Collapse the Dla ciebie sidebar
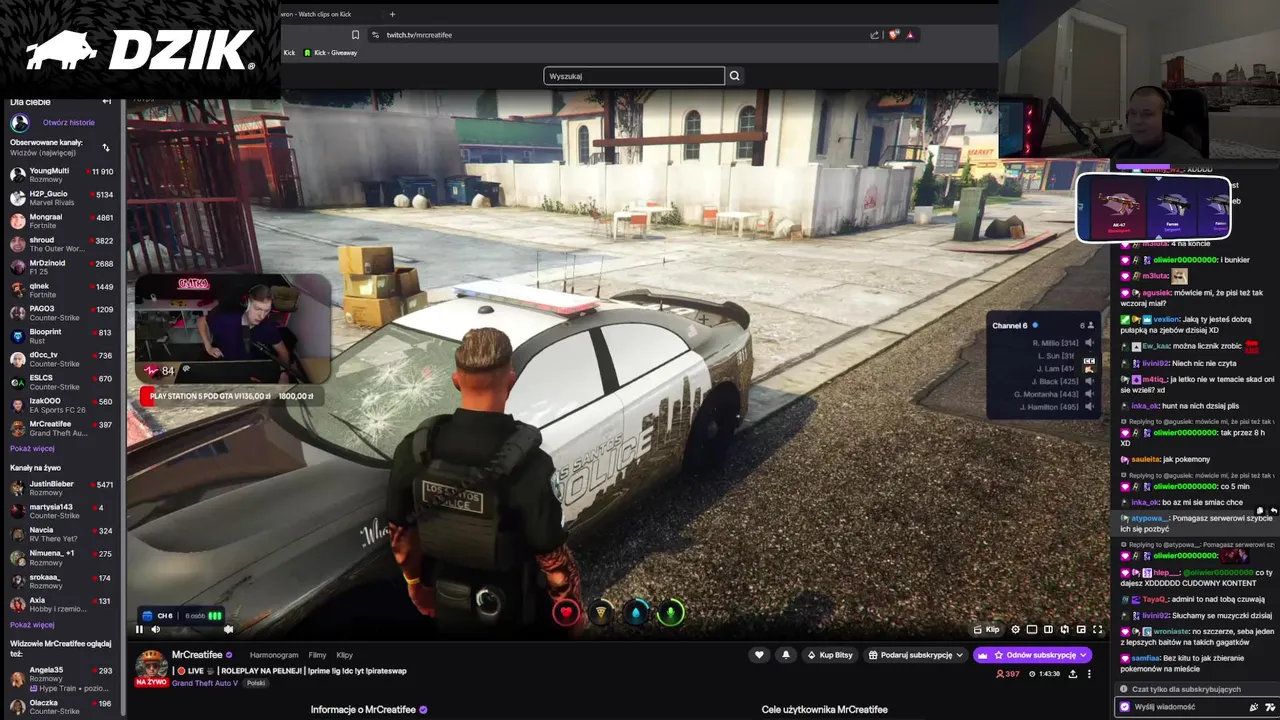Viewport: 1280px width, 720px height. 107,102
